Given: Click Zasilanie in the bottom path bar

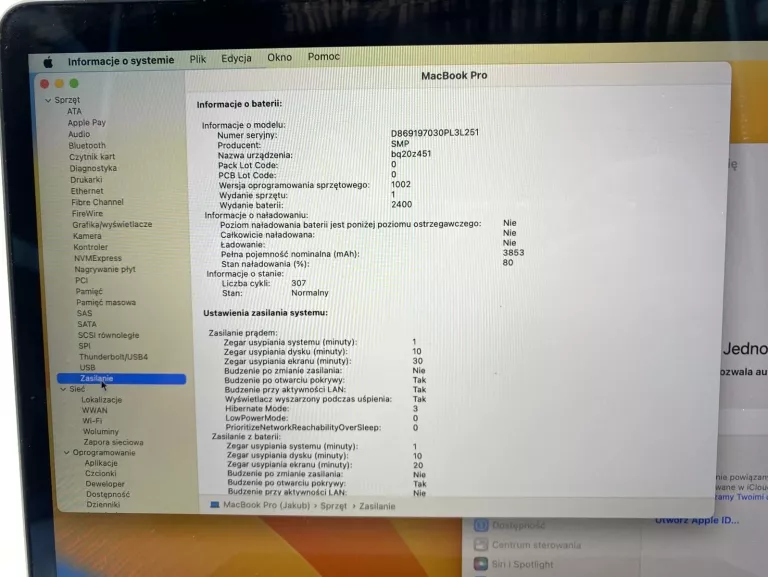Looking at the screenshot, I should coord(377,506).
